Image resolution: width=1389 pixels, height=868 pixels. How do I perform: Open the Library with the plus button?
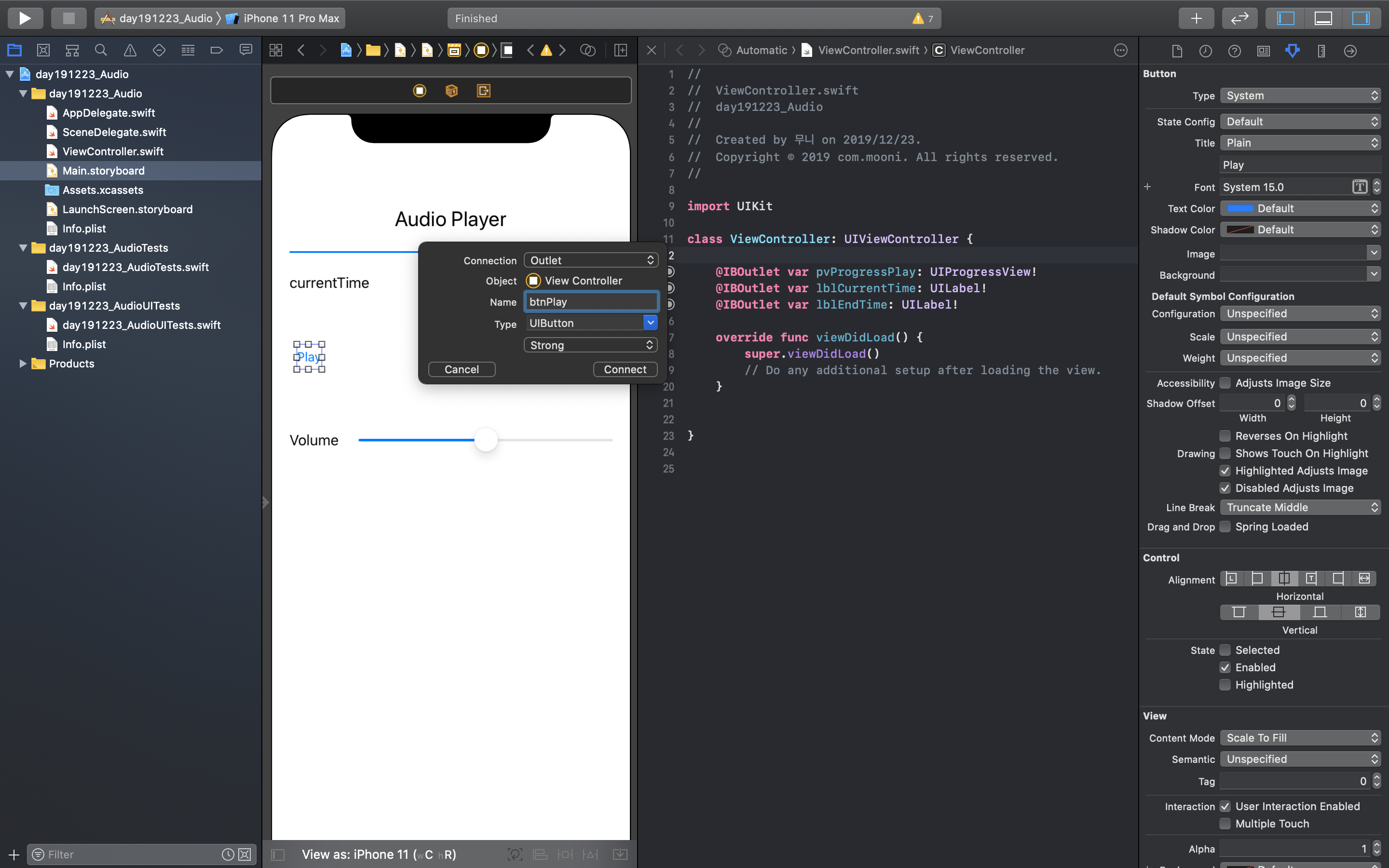coord(1196,18)
